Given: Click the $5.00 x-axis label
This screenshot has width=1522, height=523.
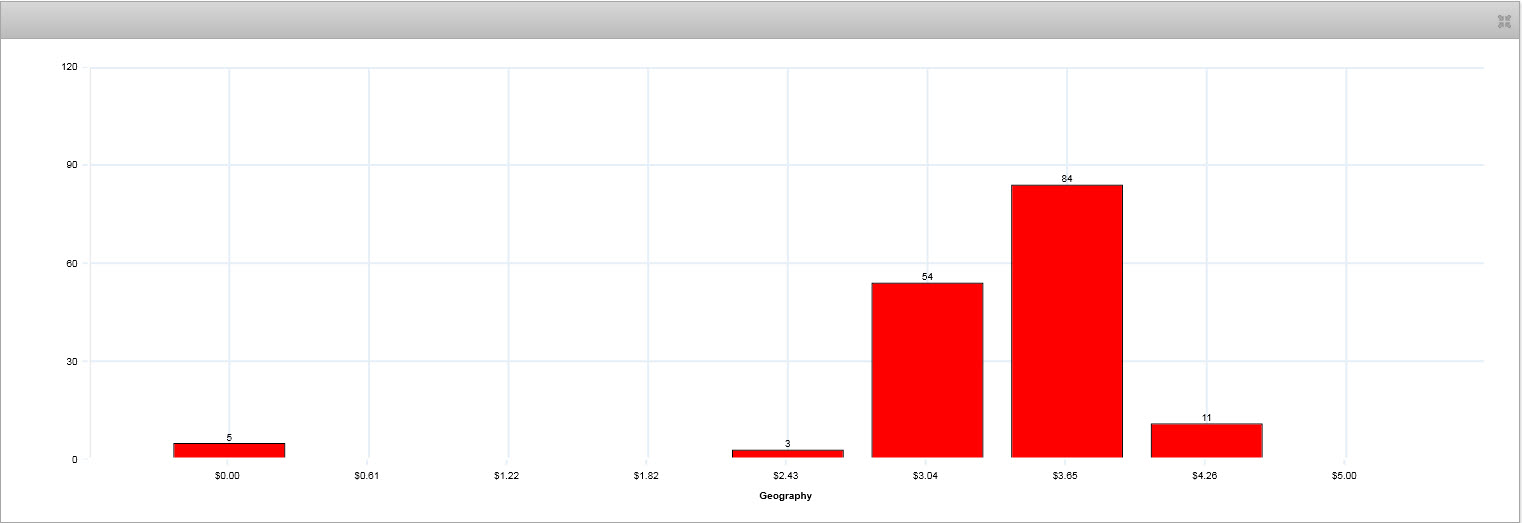Looking at the screenshot, I should [x=1344, y=476].
